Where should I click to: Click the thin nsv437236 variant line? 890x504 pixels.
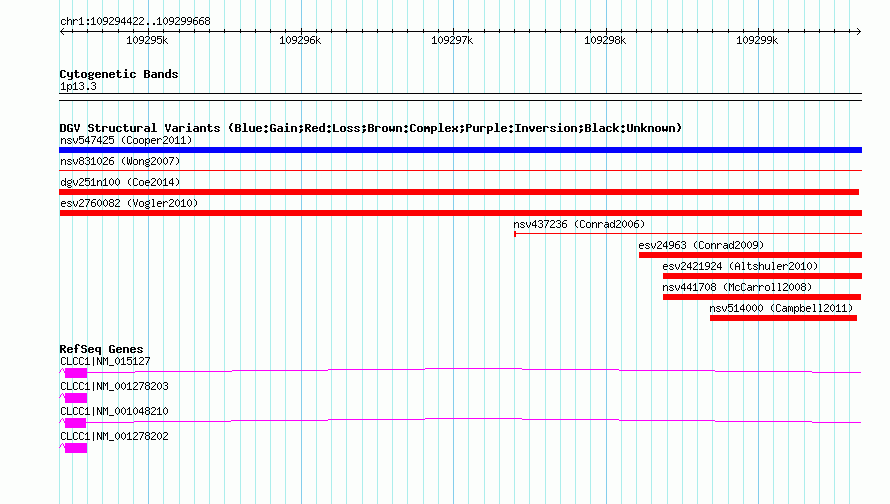[688, 233]
